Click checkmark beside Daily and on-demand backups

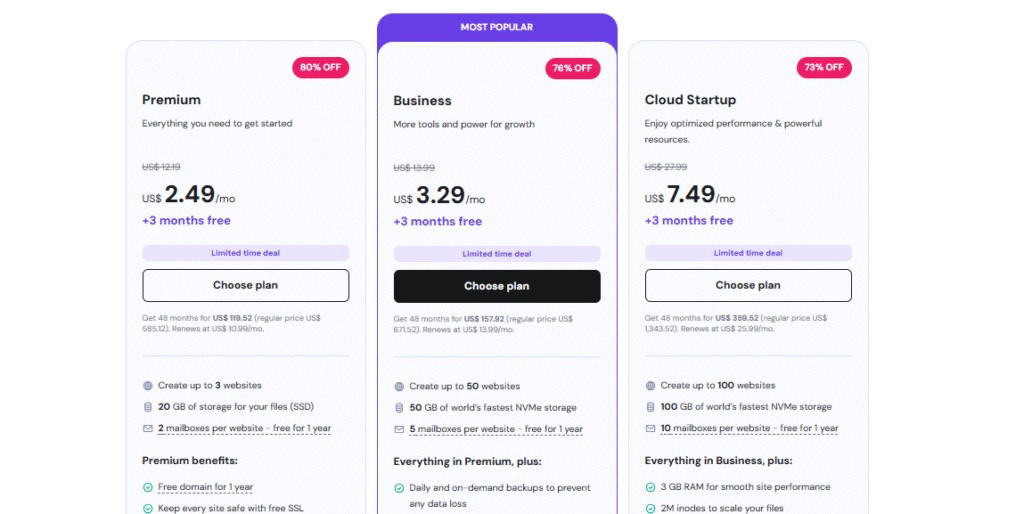pos(399,488)
